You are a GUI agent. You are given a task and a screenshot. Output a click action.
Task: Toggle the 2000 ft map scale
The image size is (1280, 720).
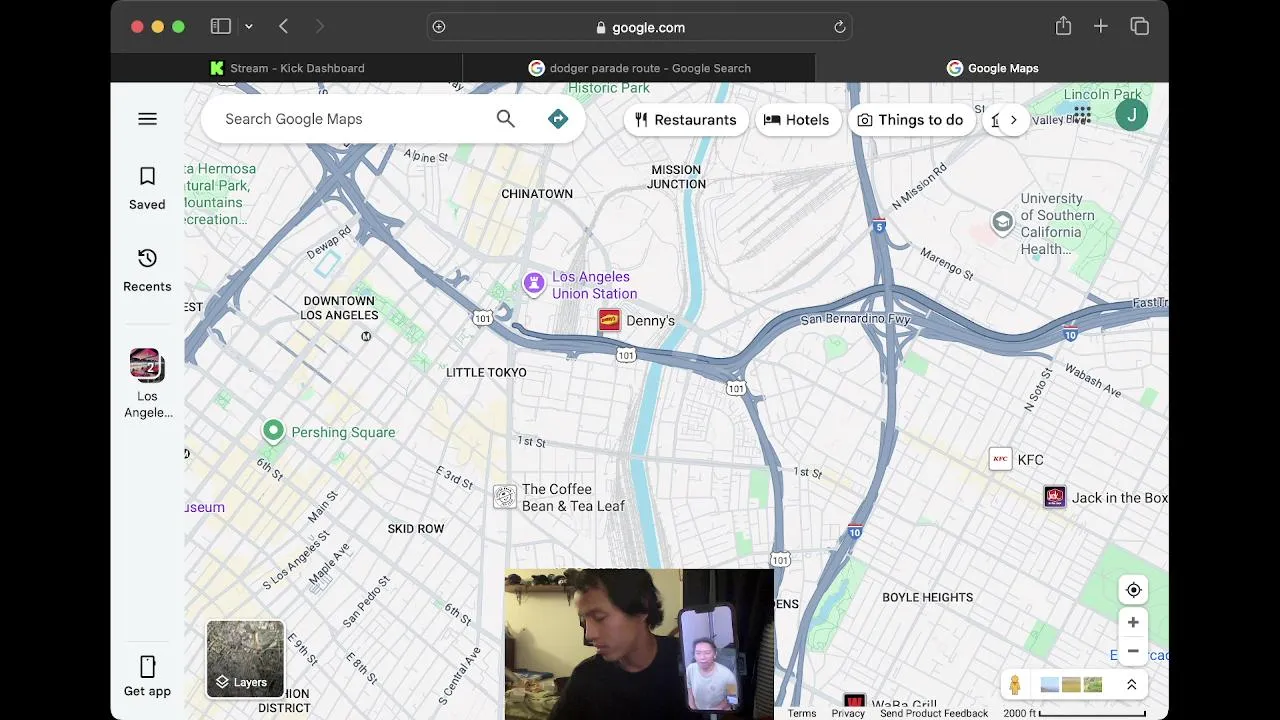point(1074,713)
